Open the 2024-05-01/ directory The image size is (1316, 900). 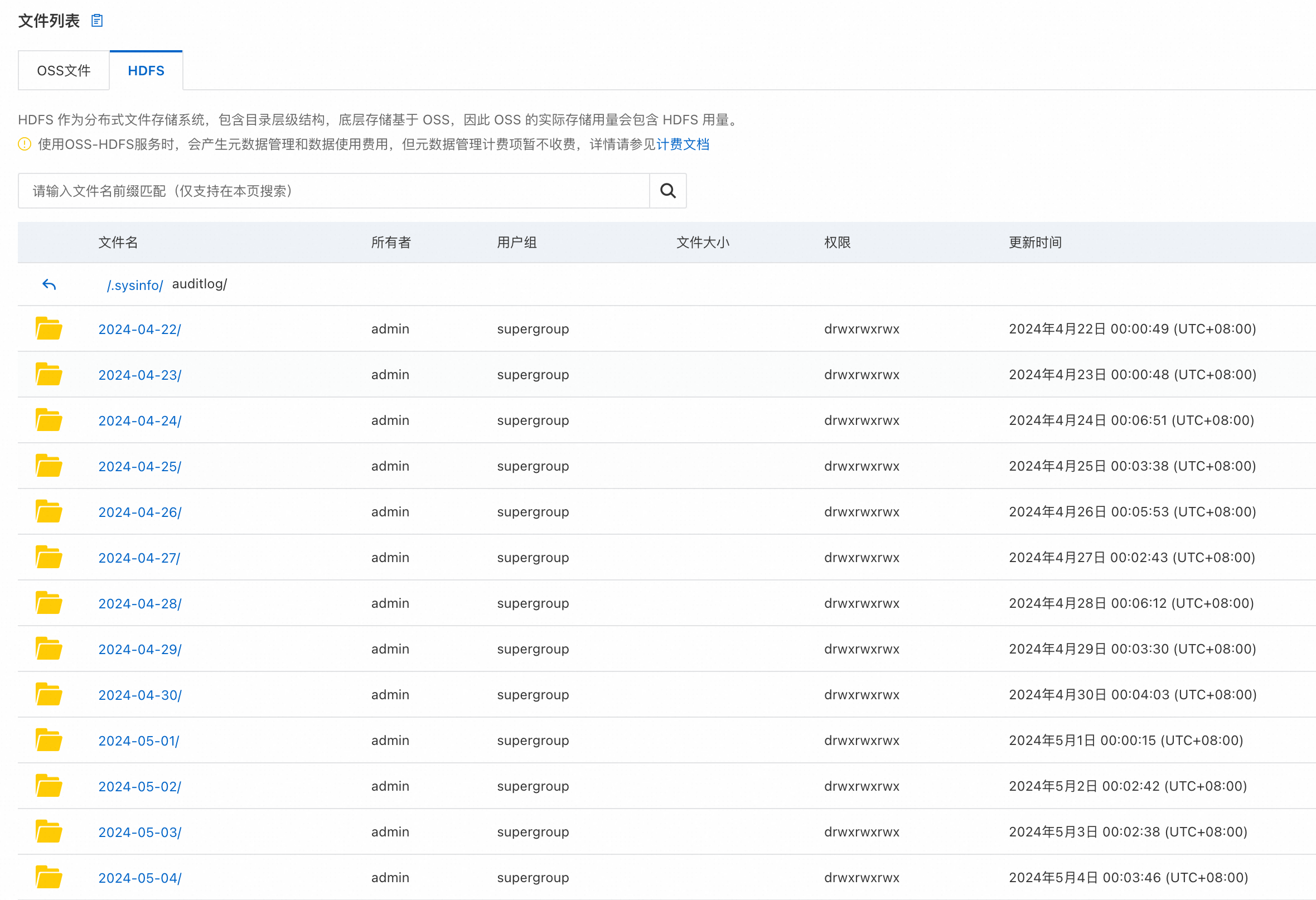point(139,740)
